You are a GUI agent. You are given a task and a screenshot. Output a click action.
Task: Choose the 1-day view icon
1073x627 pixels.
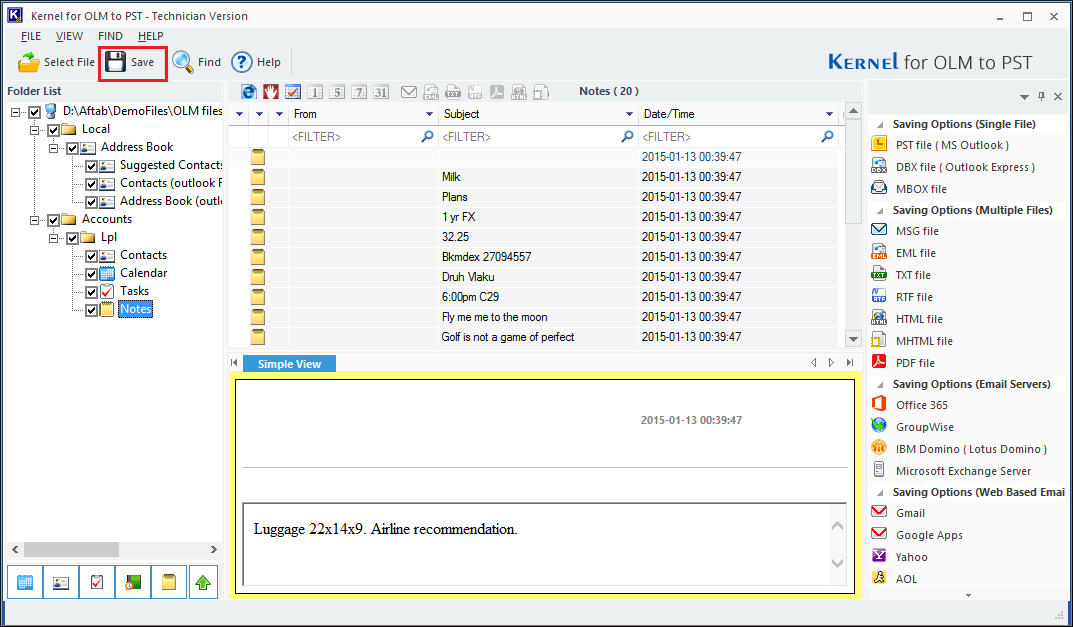(315, 92)
